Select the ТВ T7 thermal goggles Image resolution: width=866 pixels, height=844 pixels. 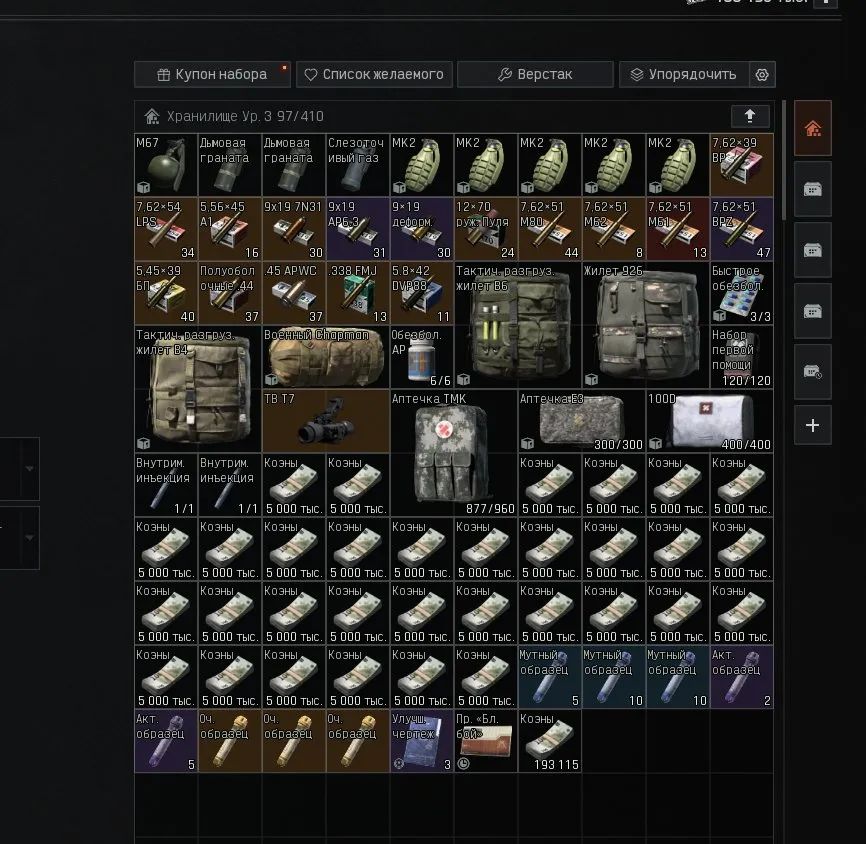coord(326,421)
